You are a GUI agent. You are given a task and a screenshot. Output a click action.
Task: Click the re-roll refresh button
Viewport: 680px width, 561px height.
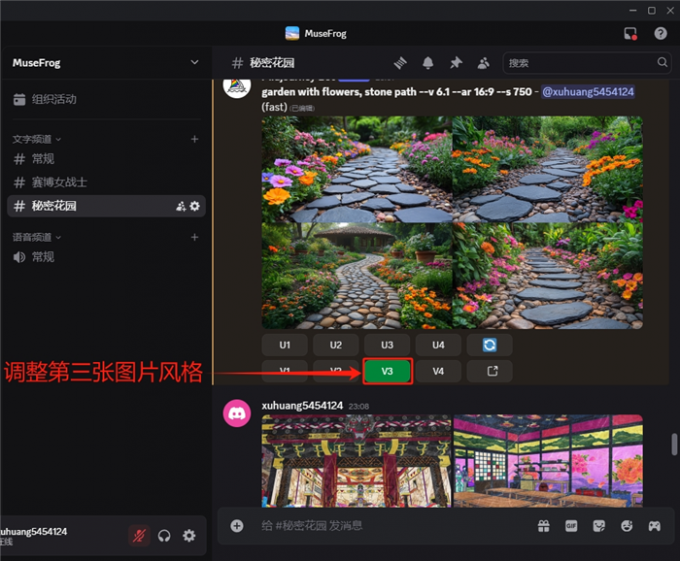(489, 345)
